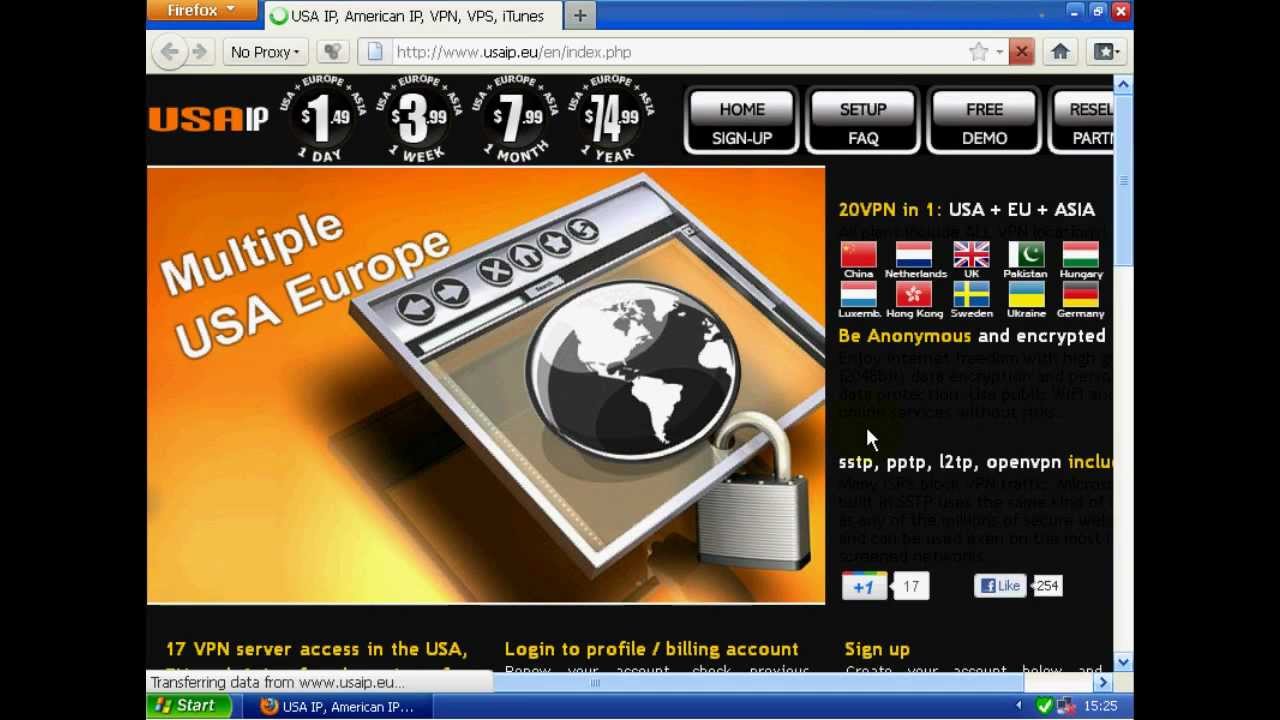Click the Netherlands flag icon
Viewport: 1280px width, 720px height.
[x=914, y=254]
